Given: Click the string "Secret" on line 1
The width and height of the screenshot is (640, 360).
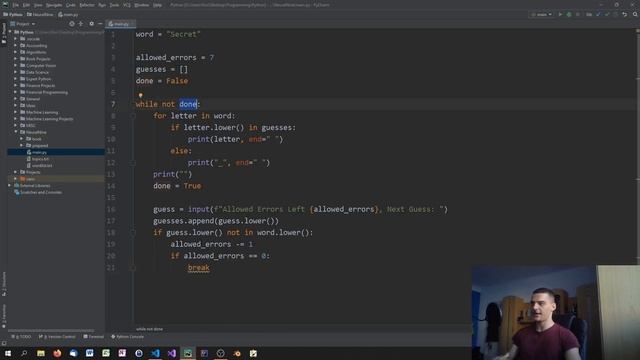Looking at the screenshot, I should coord(184,34).
